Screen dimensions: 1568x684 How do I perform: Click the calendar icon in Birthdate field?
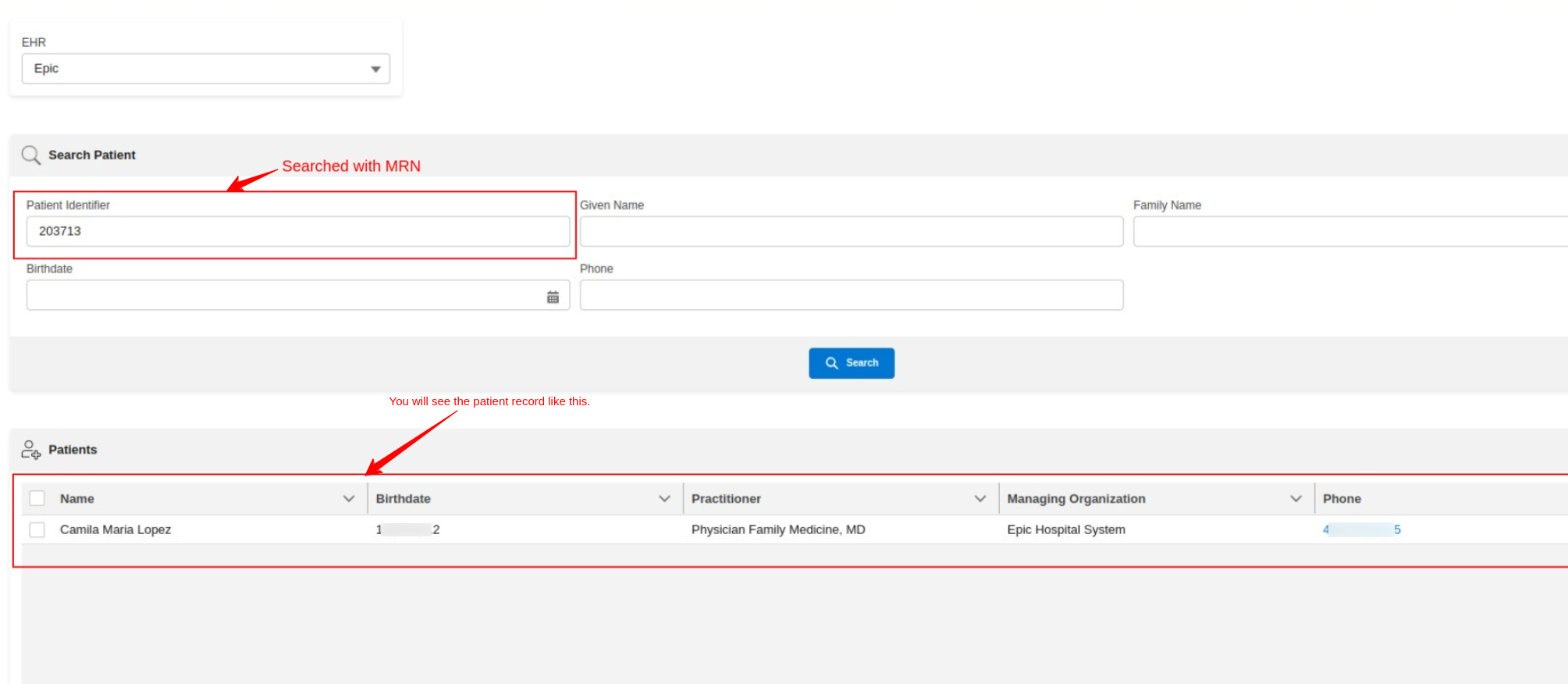point(553,297)
